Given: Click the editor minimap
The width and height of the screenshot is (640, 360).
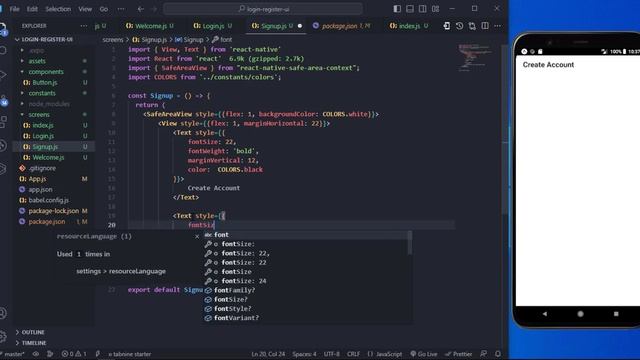Looking at the screenshot, I should (476, 57).
